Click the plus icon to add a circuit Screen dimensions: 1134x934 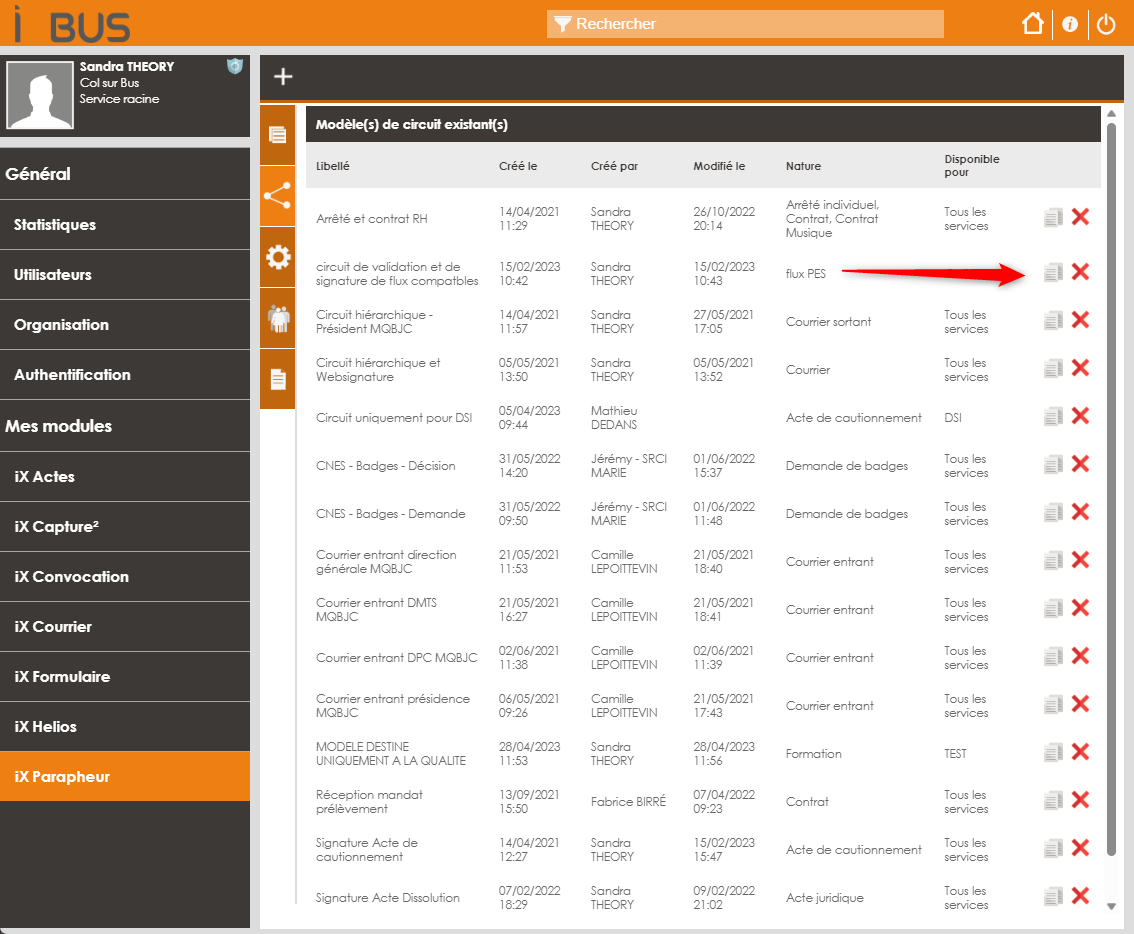(283, 77)
